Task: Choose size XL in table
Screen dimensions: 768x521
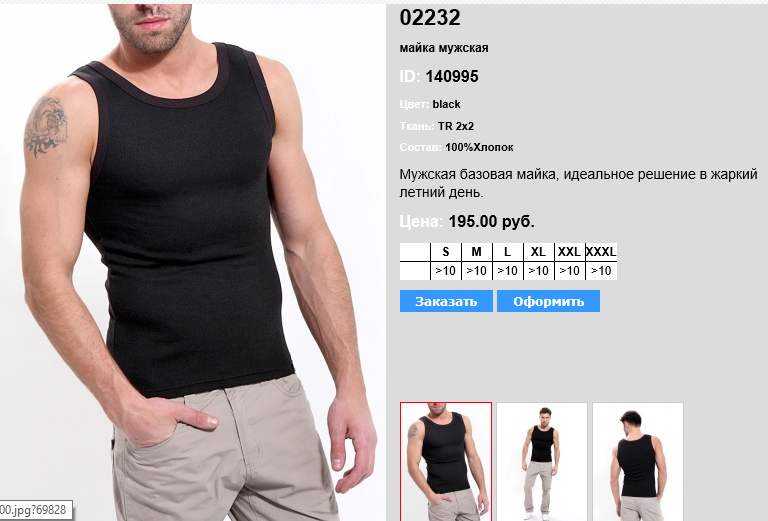Action: pyautogui.click(x=538, y=252)
